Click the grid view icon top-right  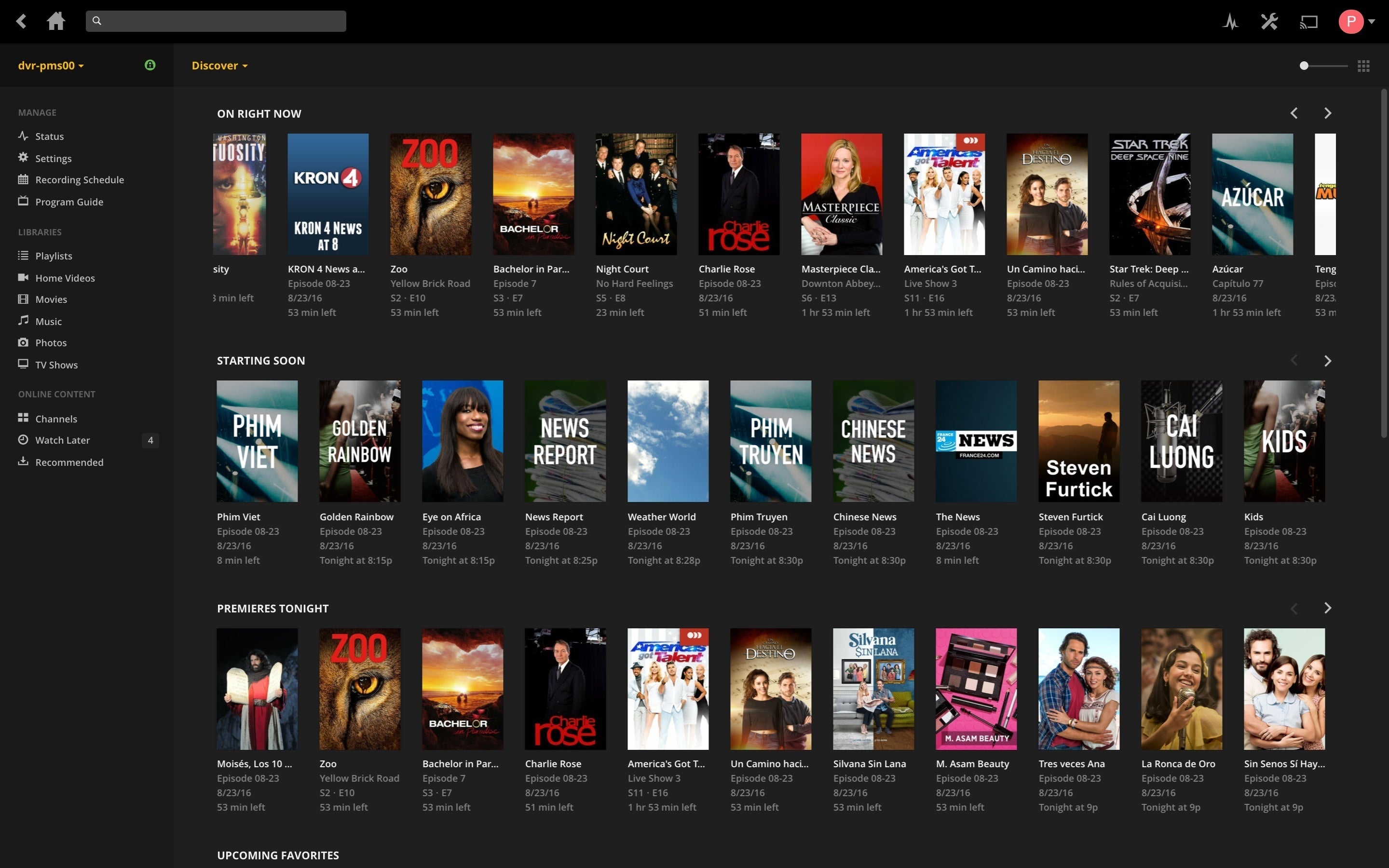(1364, 65)
